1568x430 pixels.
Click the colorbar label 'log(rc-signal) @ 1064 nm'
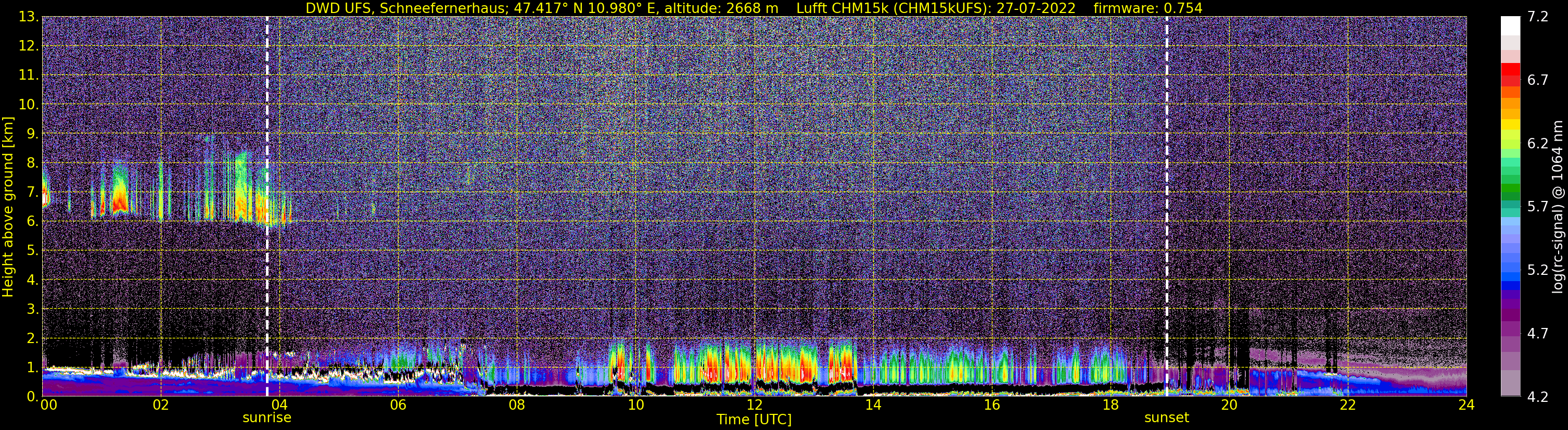tap(1557, 207)
